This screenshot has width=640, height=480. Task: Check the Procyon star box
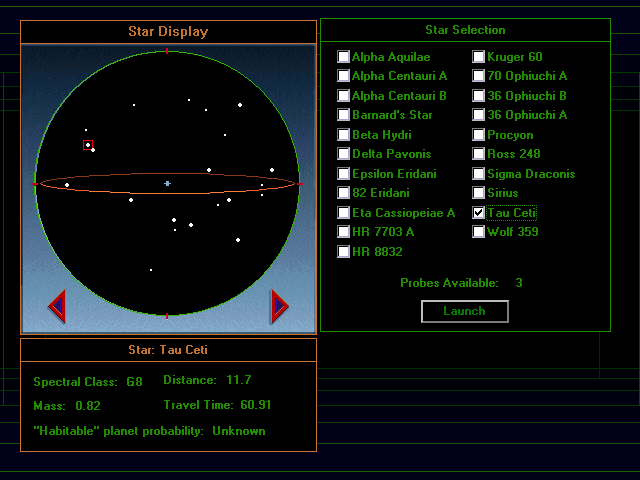click(x=479, y=135)
